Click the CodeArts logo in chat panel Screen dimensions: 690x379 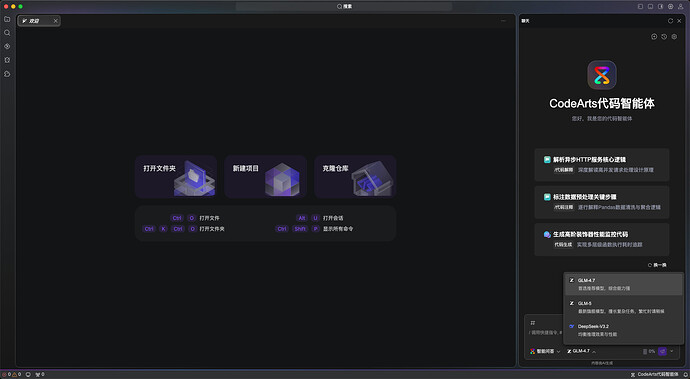pos(602,75)
